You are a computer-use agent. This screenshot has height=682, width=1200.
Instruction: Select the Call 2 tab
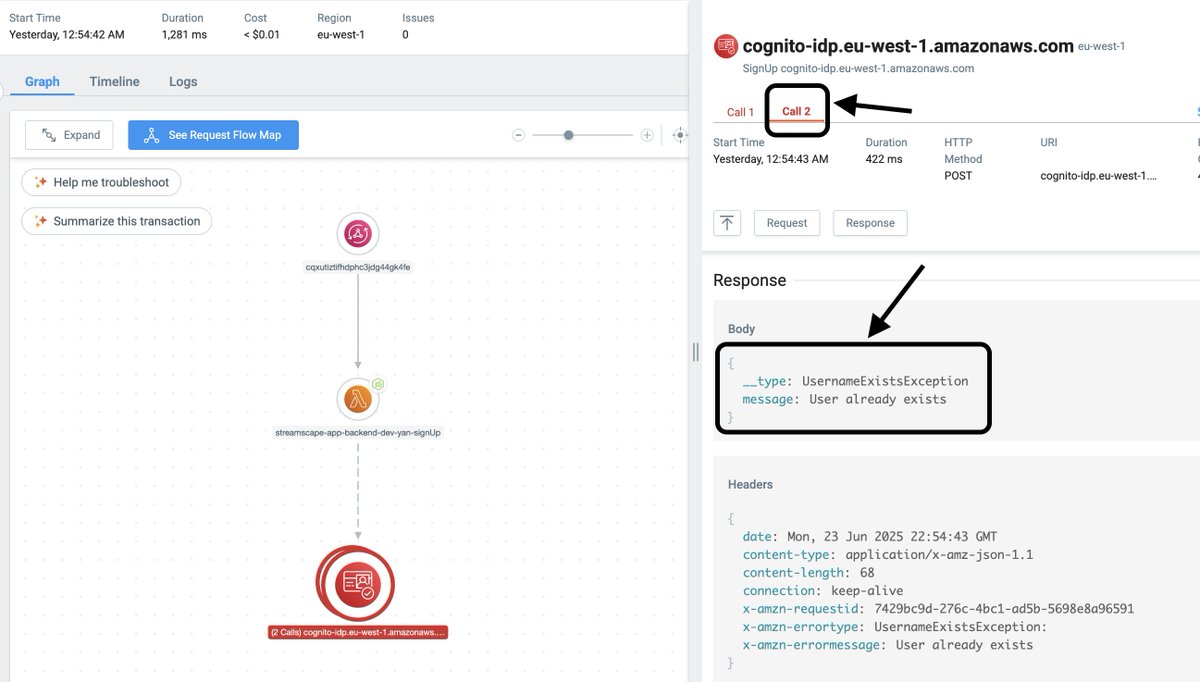click(x=796, y=111)
